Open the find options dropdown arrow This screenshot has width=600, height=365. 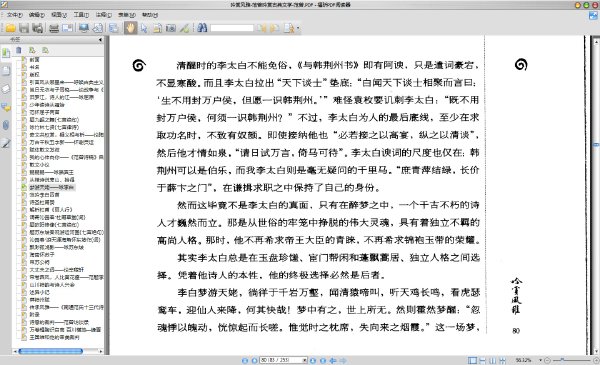tap(298, 28)
